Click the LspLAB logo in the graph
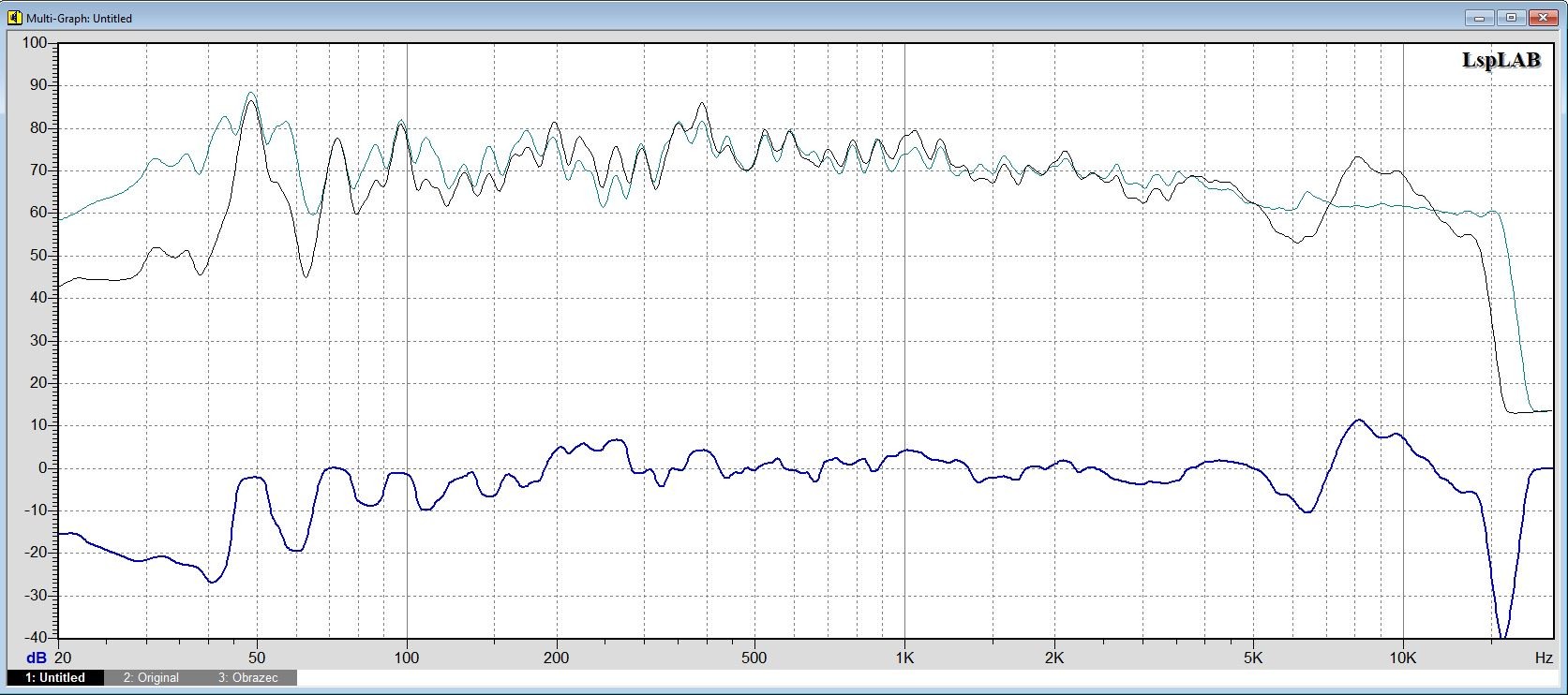 click(x=1501, y=60)
